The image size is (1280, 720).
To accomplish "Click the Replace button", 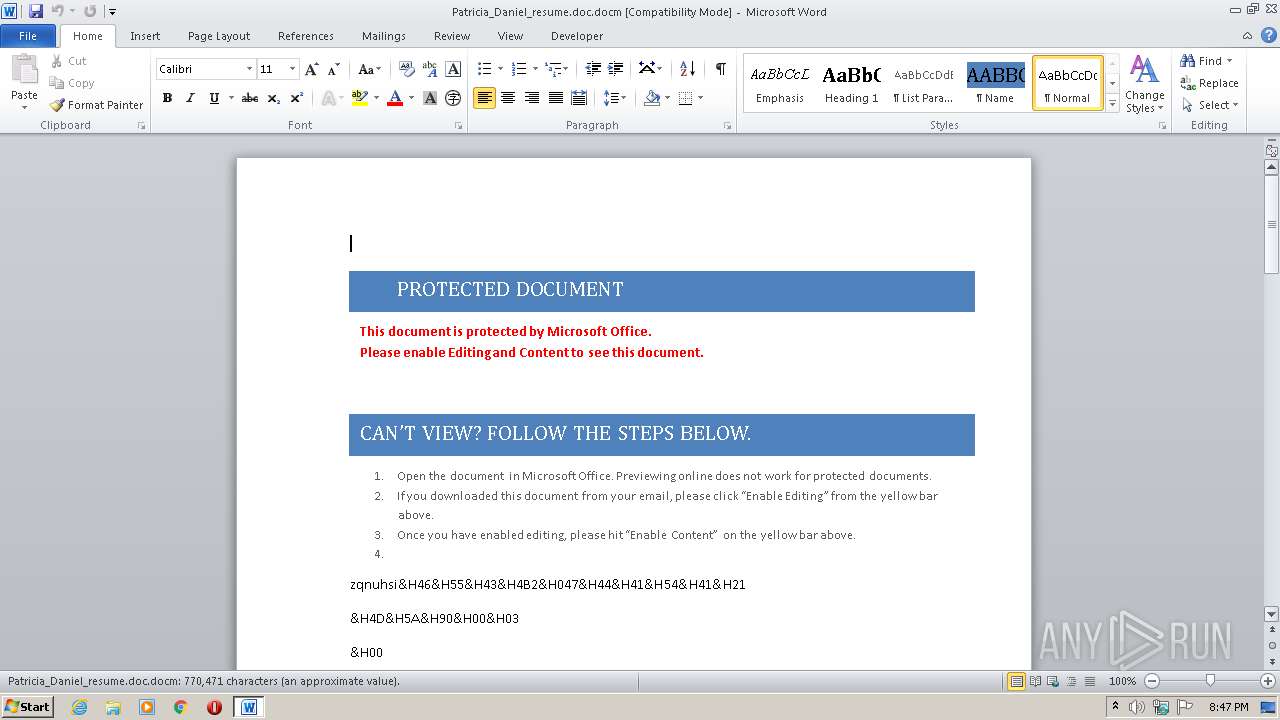I will tap(1209, 83).
